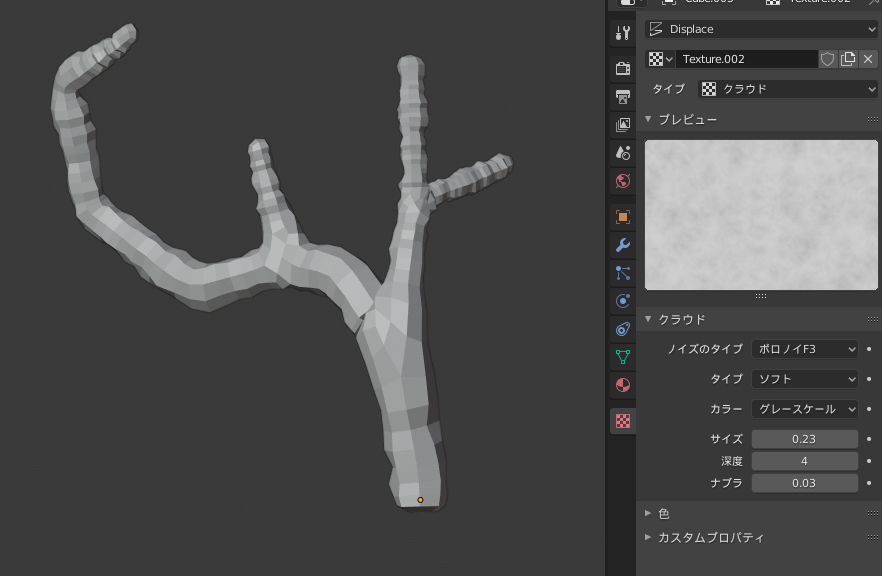Grab the preview resize handle below image
Image resolution: width=882 pixels, height=576 pixels.
click(761, 296)
